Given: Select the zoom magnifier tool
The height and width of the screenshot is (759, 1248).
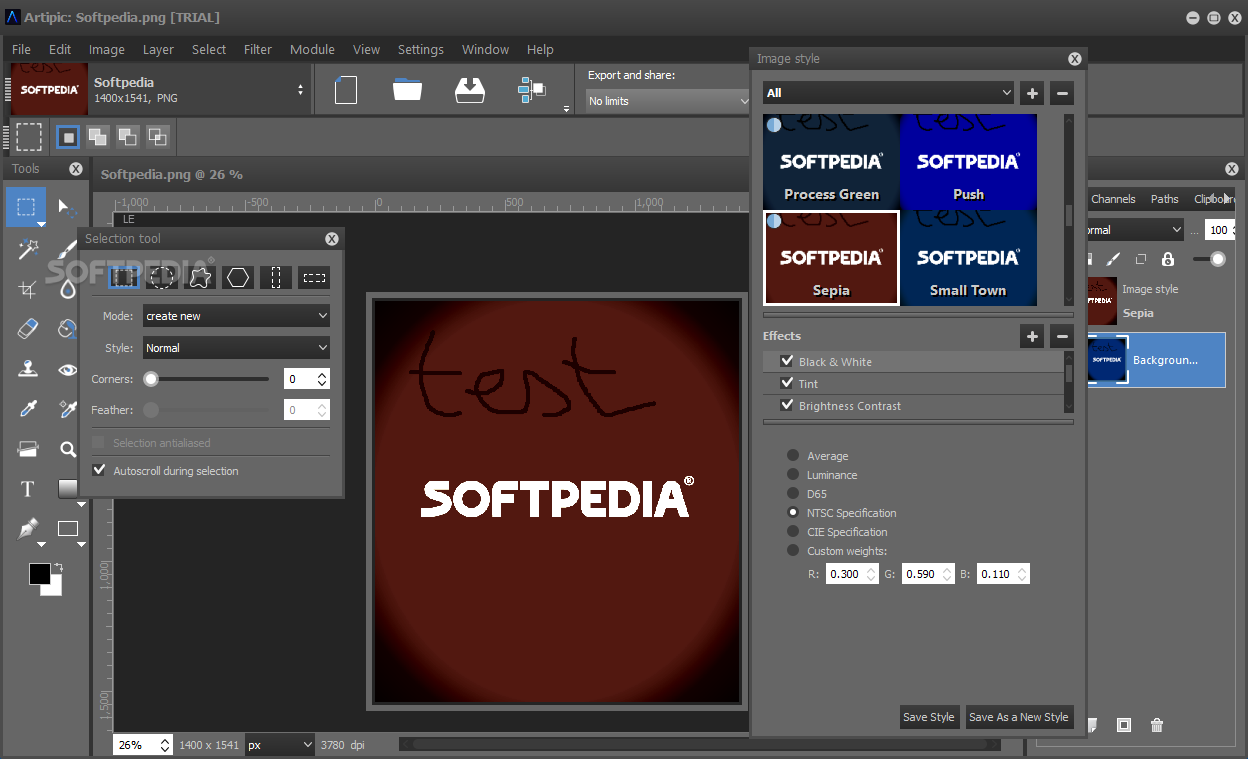Looking at the screenshot, I should pos(68,449).
